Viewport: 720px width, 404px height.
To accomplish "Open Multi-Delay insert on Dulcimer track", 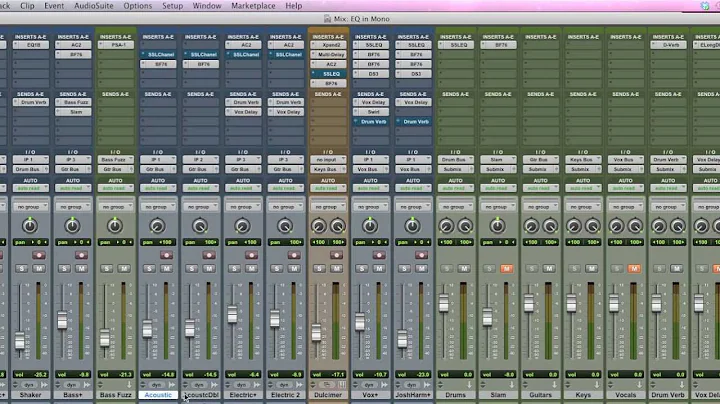I will [x=328, y=55].
